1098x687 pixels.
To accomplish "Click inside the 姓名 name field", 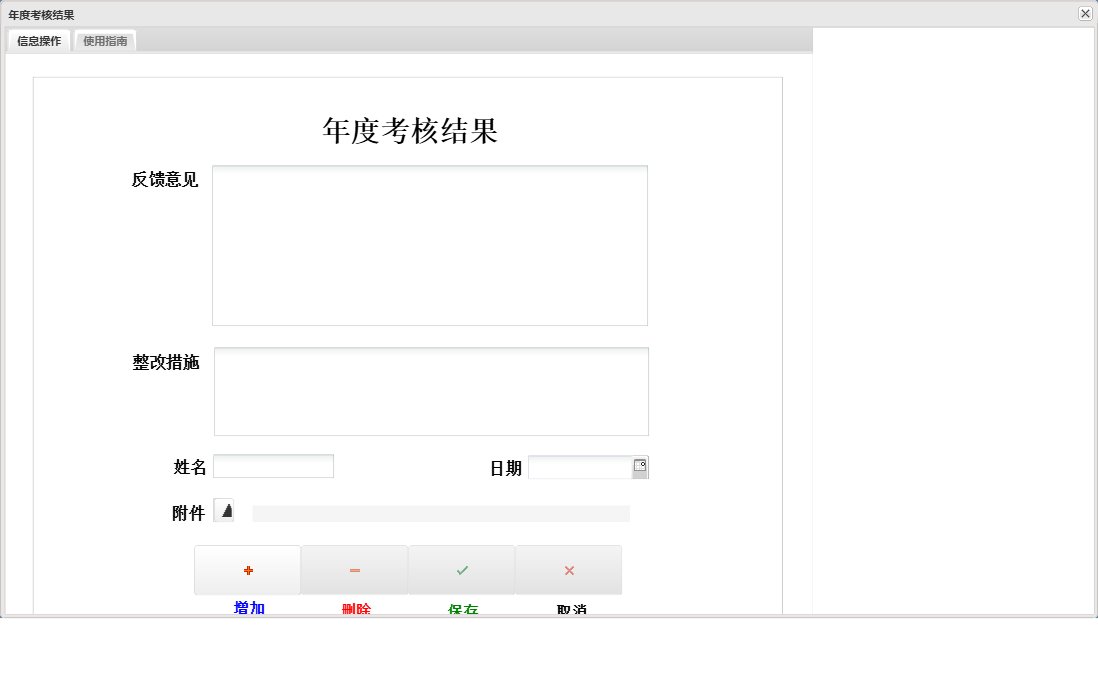I will pos(274,466).
